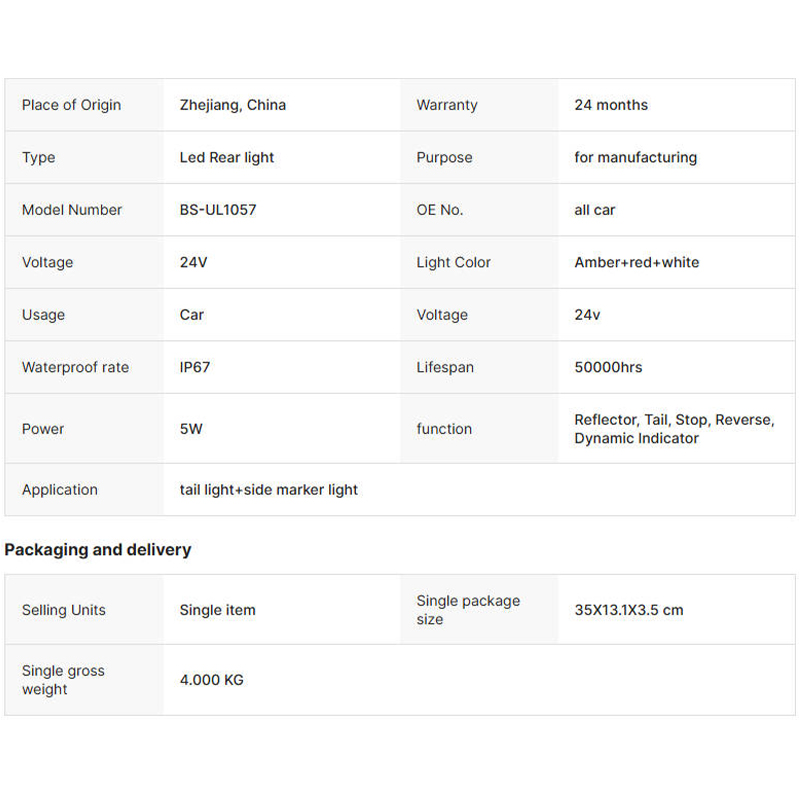This screenshot has width=800, height=800.
Task: Click the 'Model Number' label
Action: tap(71, 210)
